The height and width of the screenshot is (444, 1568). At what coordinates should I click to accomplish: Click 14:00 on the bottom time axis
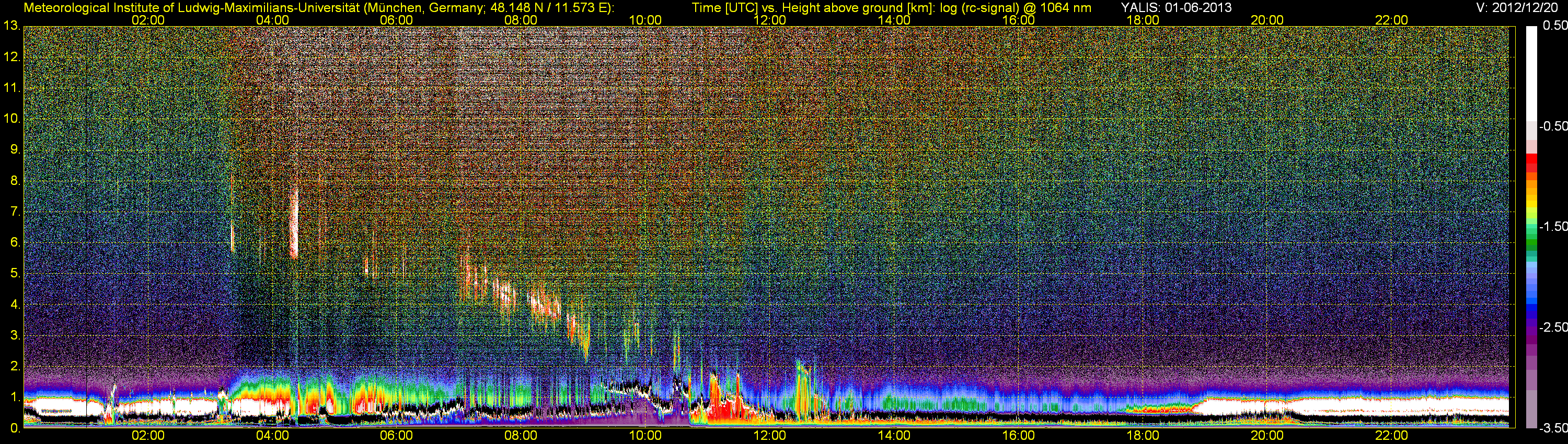(894, 436)
